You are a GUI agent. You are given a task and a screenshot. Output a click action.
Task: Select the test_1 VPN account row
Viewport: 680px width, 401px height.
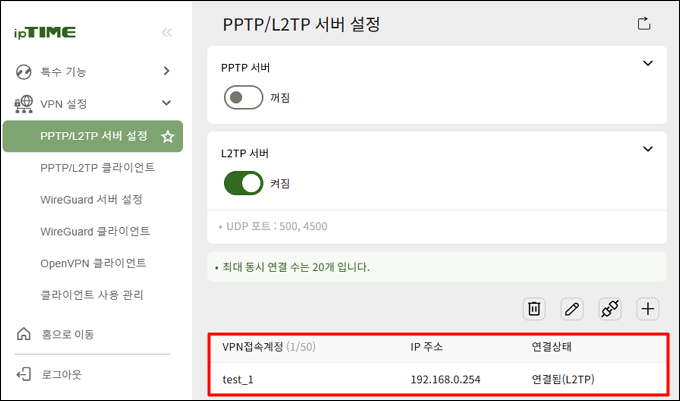click(438, 379)
